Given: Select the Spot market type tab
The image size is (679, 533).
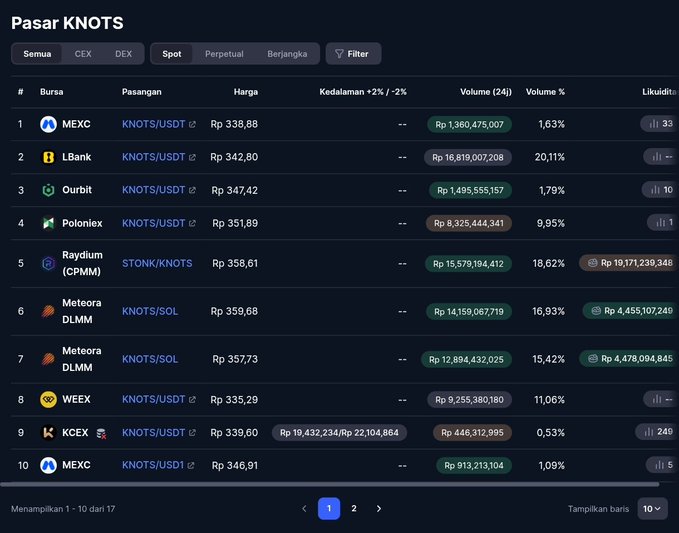Looking at the screenshot, I should (x=172, y=54).
